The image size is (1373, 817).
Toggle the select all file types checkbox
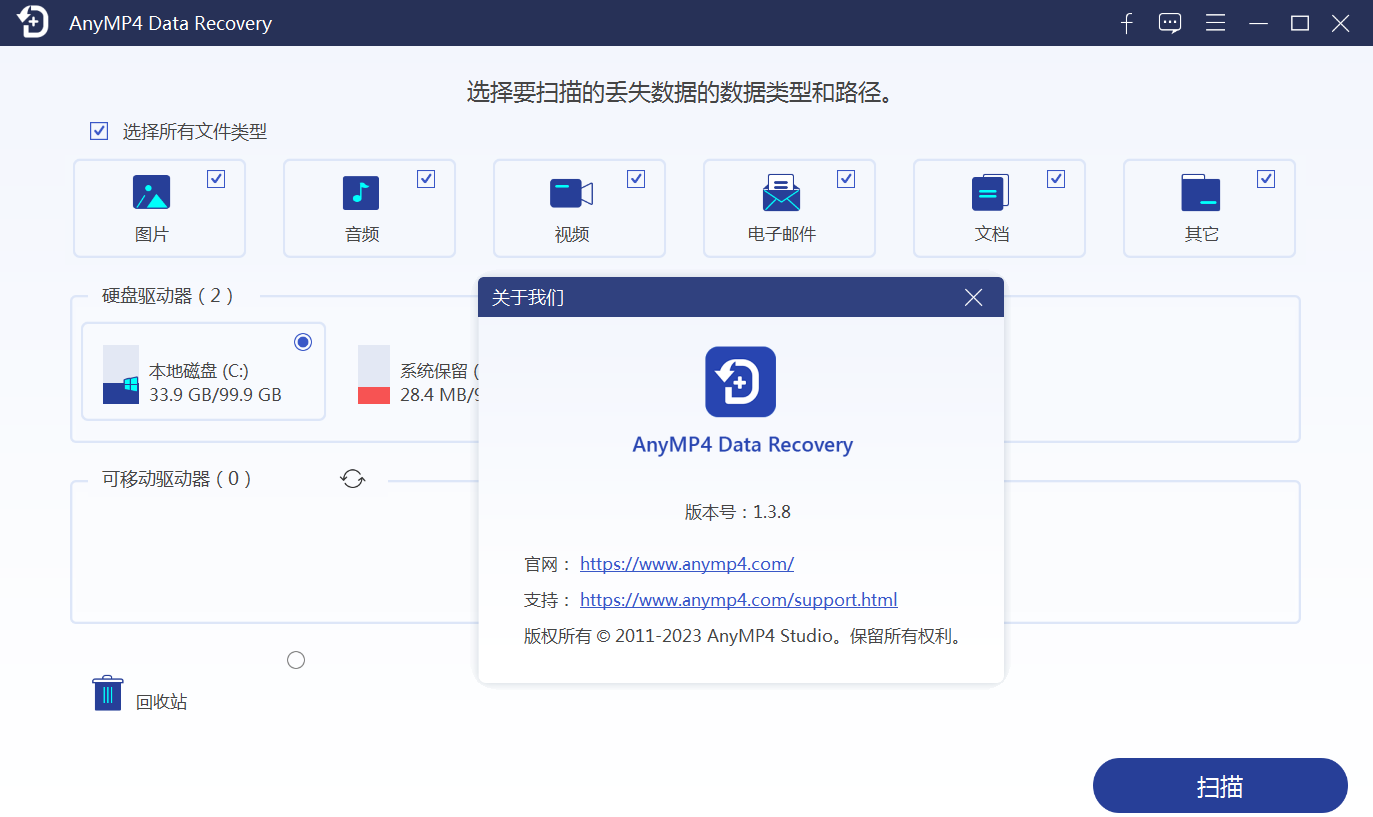point(99,131)
